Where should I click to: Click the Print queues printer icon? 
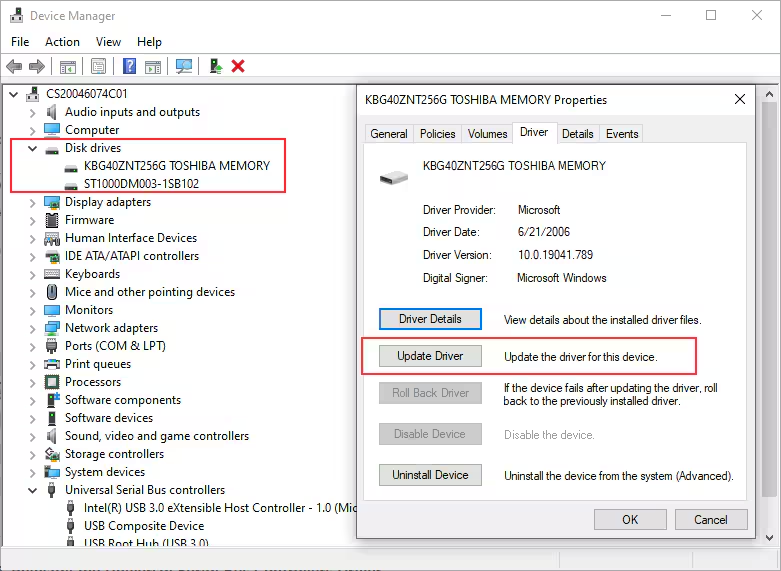pos(52,364)
